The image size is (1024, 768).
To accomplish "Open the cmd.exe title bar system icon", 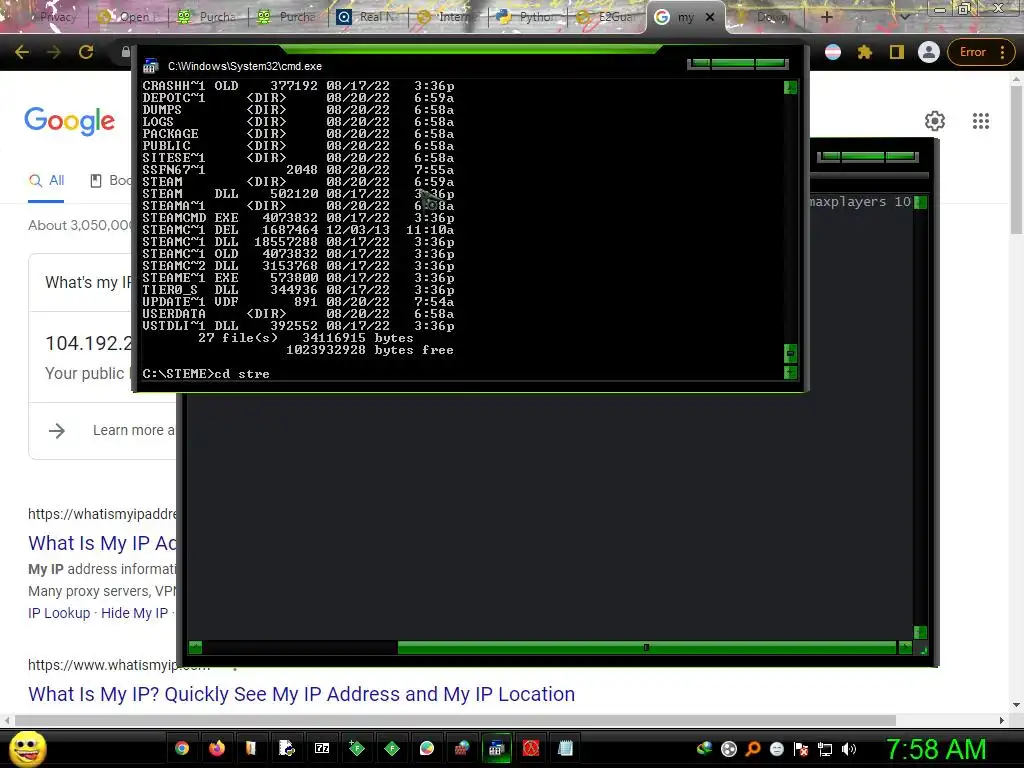I will [x=151, y=66].
